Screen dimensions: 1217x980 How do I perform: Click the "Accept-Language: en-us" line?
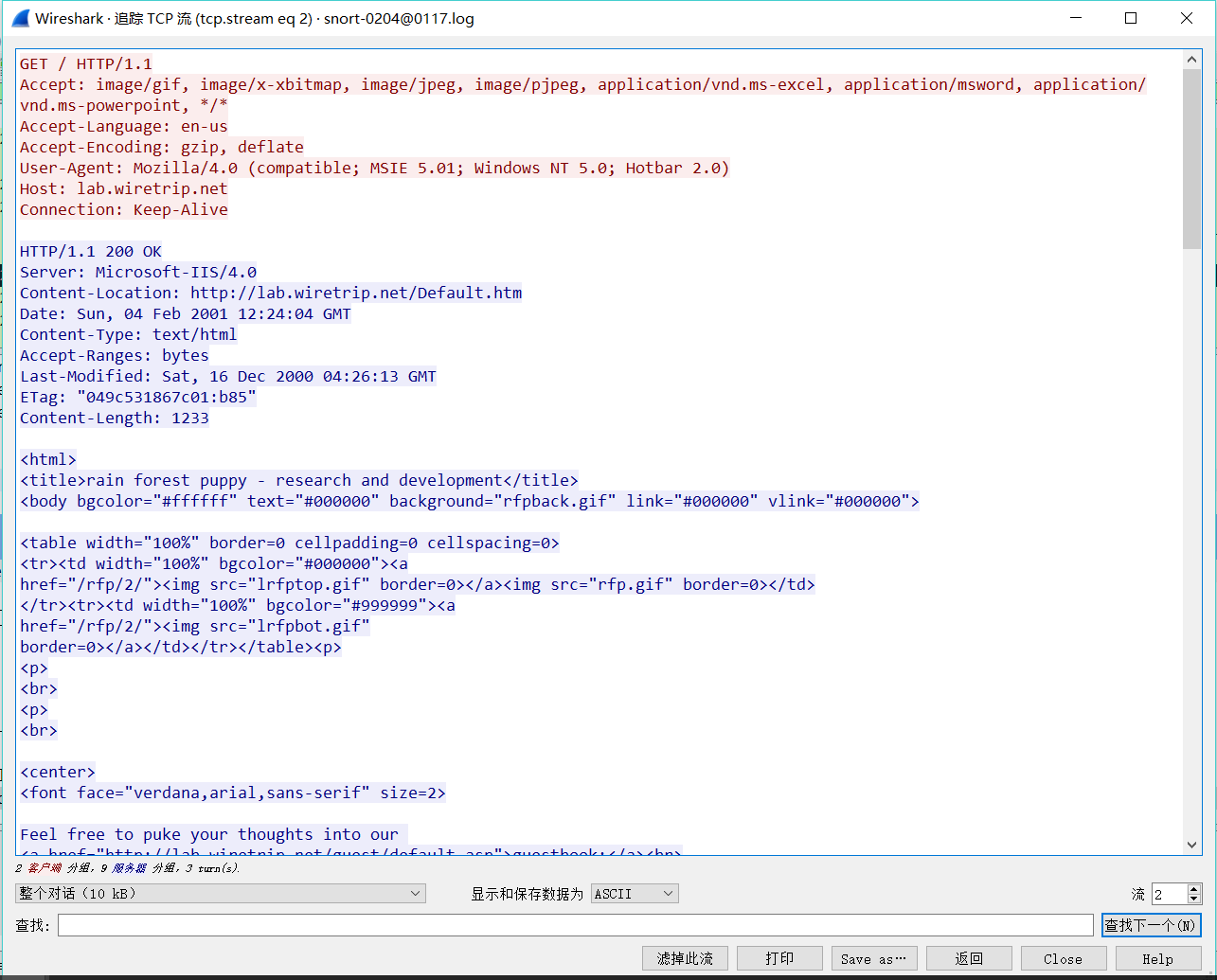click(124, 126)
